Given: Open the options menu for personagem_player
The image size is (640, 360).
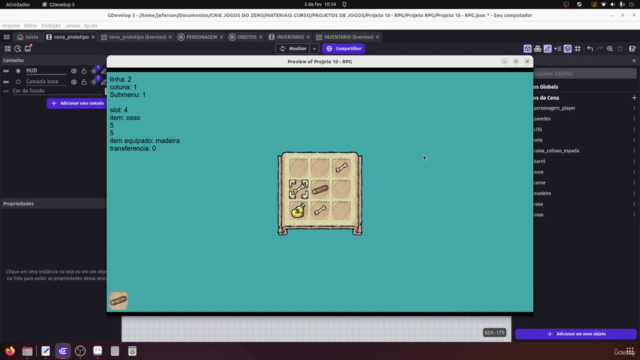Looking at the screenshot, I should point(634,108).
